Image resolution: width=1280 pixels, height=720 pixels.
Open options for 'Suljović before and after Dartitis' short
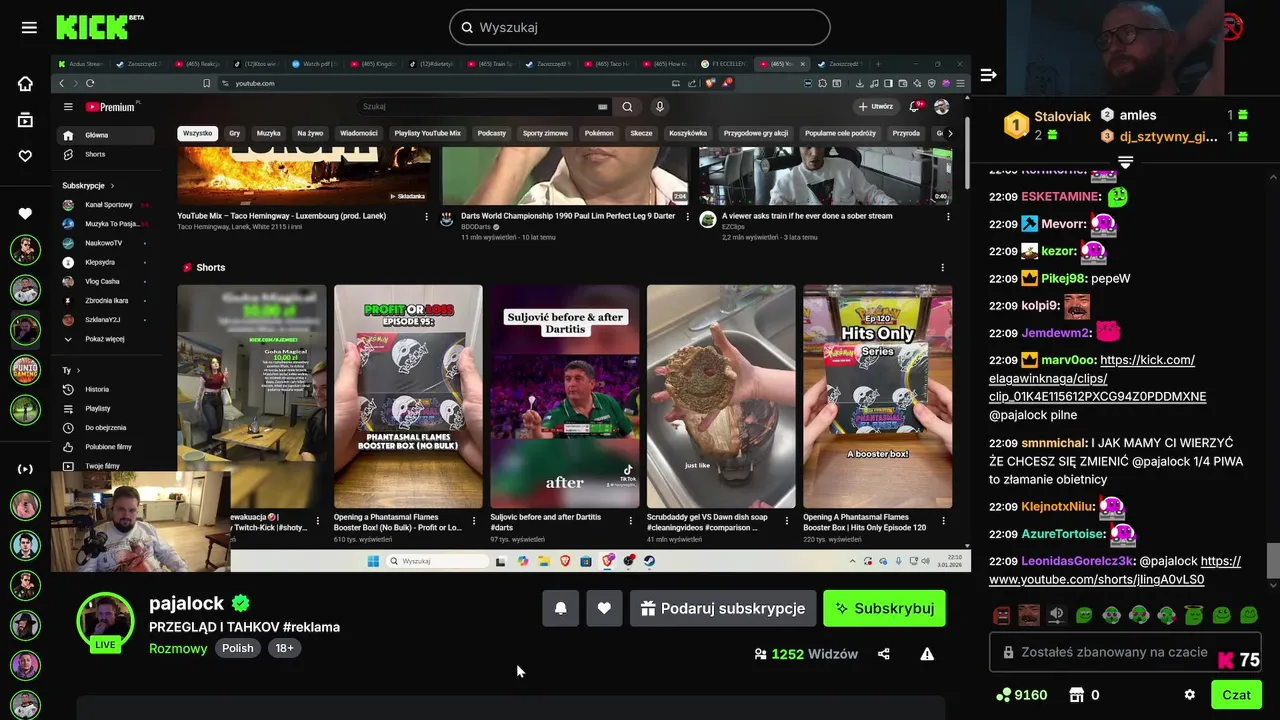[630, 521]
